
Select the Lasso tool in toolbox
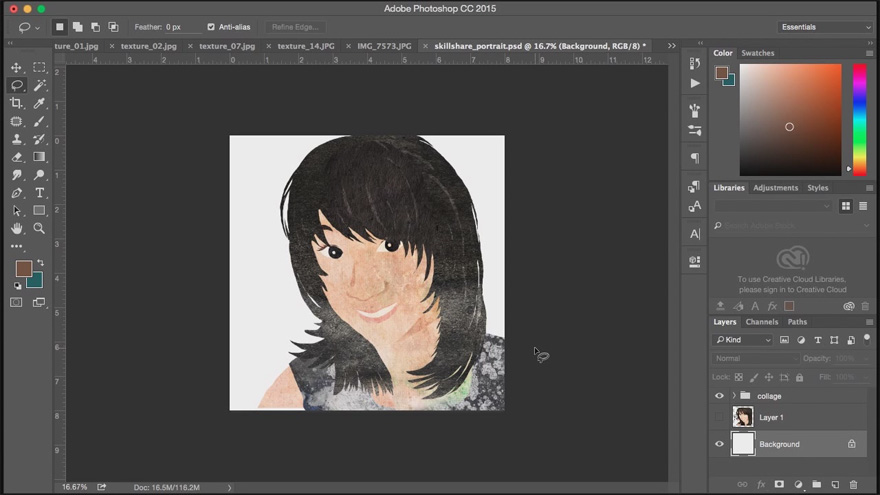(x=16, y=85)
